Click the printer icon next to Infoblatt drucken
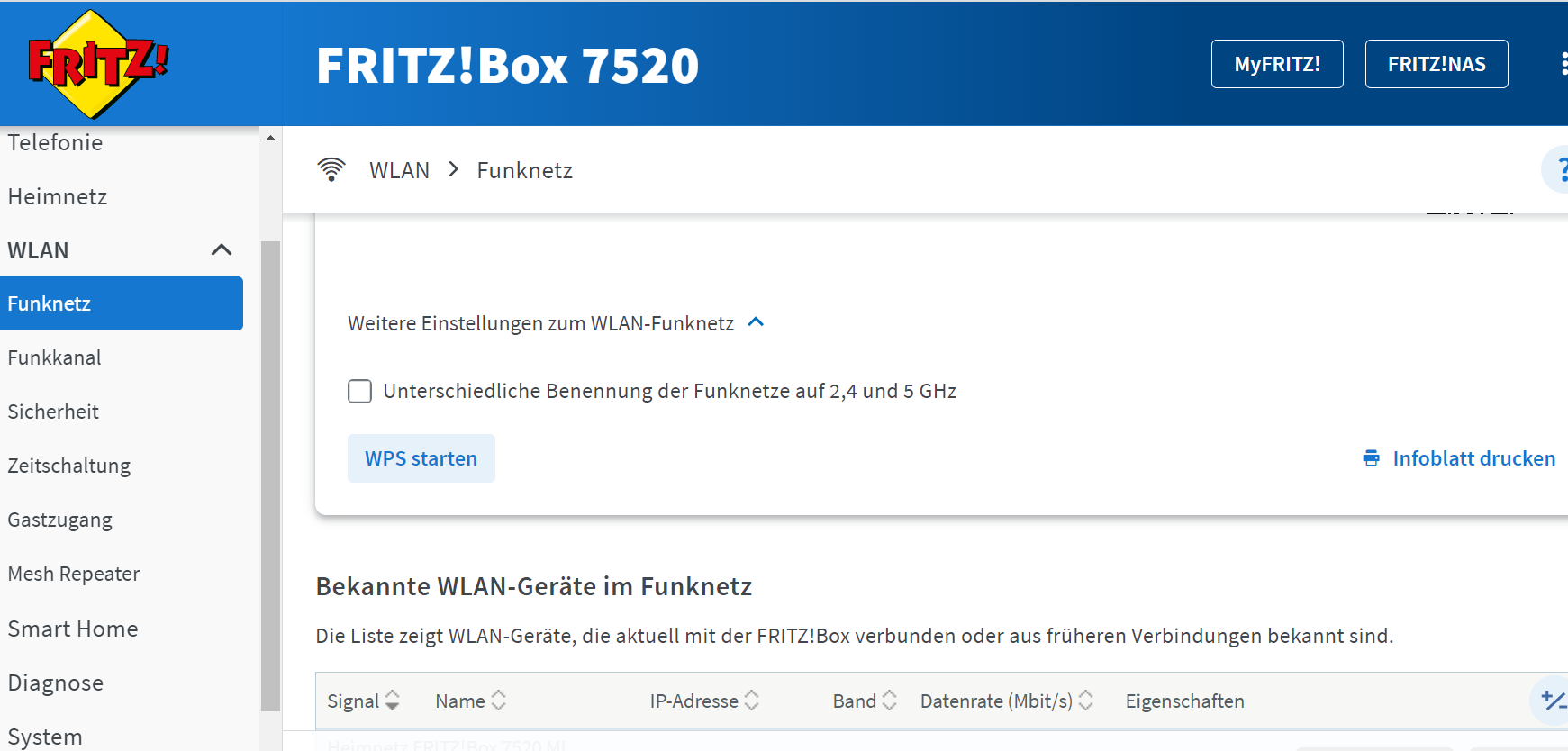 pos(1371,458)
